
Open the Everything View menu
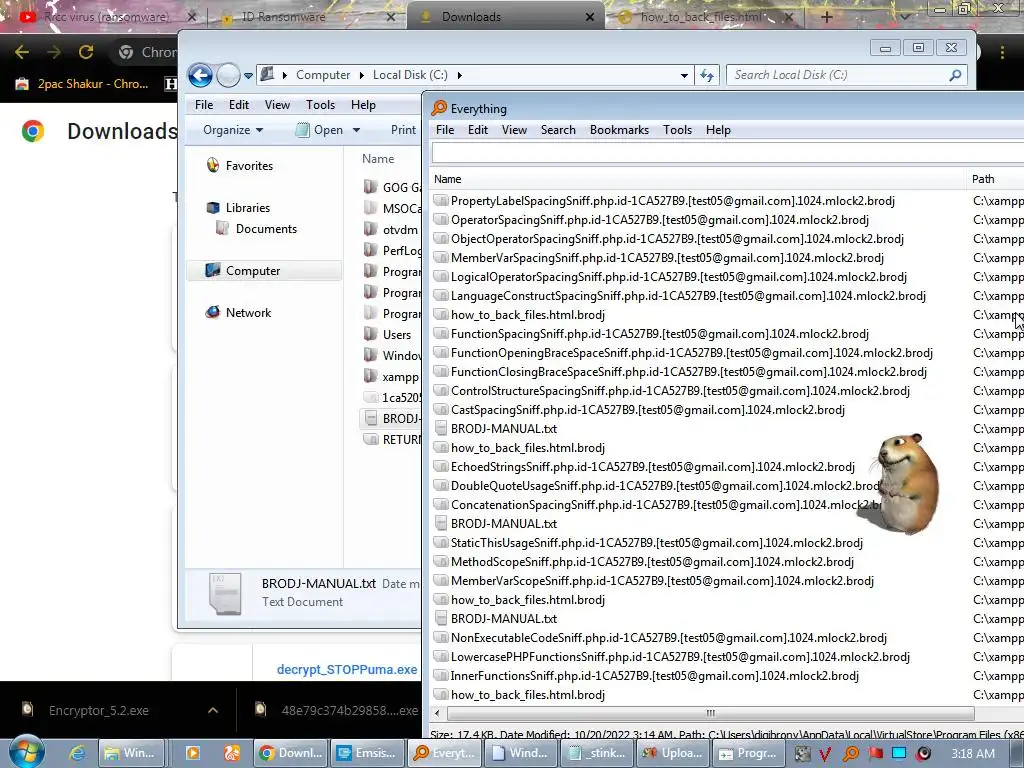pyautogui.click(x=514, y=130)
